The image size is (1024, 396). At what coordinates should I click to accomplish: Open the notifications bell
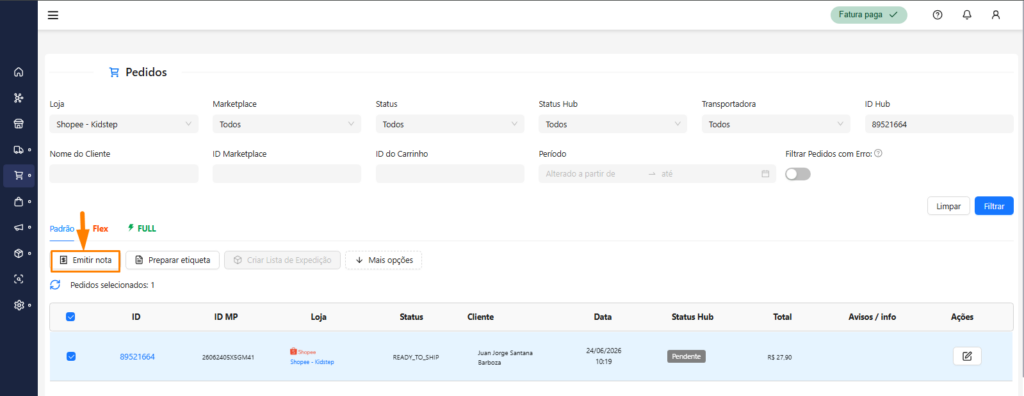click(x=967, y=15)
